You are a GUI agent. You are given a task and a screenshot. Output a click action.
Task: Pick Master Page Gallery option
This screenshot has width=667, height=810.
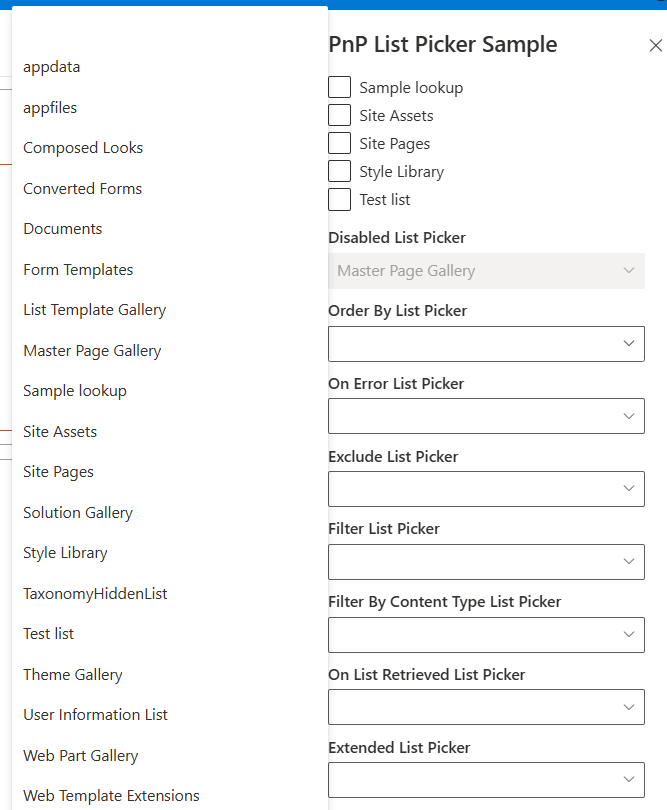point(92,351)
